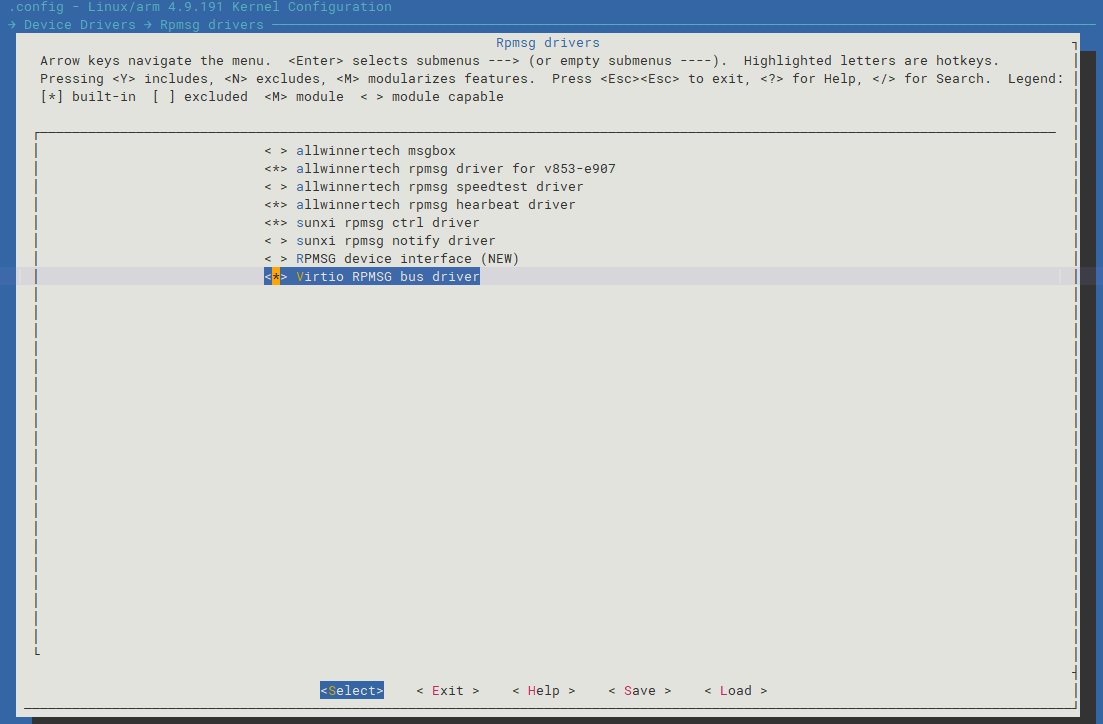The image size is (1103, 724).
Task: Toggle sunxi rpmsg ctrl driver marker
Action: click(x=276, y=222)
